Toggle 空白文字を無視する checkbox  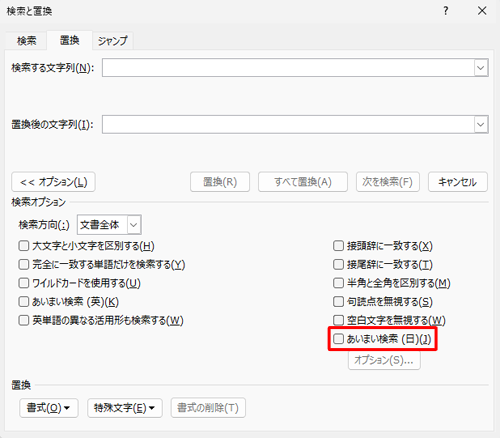click(x=338, y=320)
